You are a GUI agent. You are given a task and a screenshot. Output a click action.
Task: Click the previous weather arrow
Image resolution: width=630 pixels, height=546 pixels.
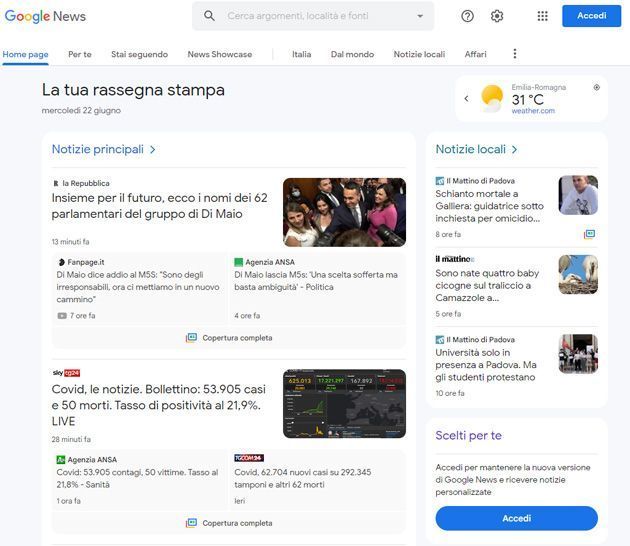pyautogui.click(x=466, y=98)
